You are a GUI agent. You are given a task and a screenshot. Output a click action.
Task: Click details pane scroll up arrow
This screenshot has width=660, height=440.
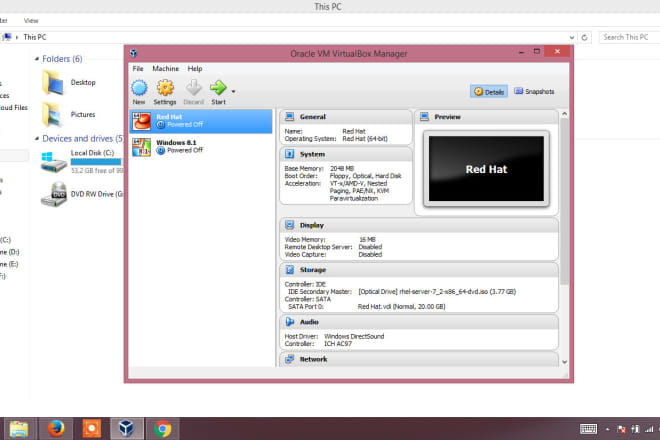point(564,114)
